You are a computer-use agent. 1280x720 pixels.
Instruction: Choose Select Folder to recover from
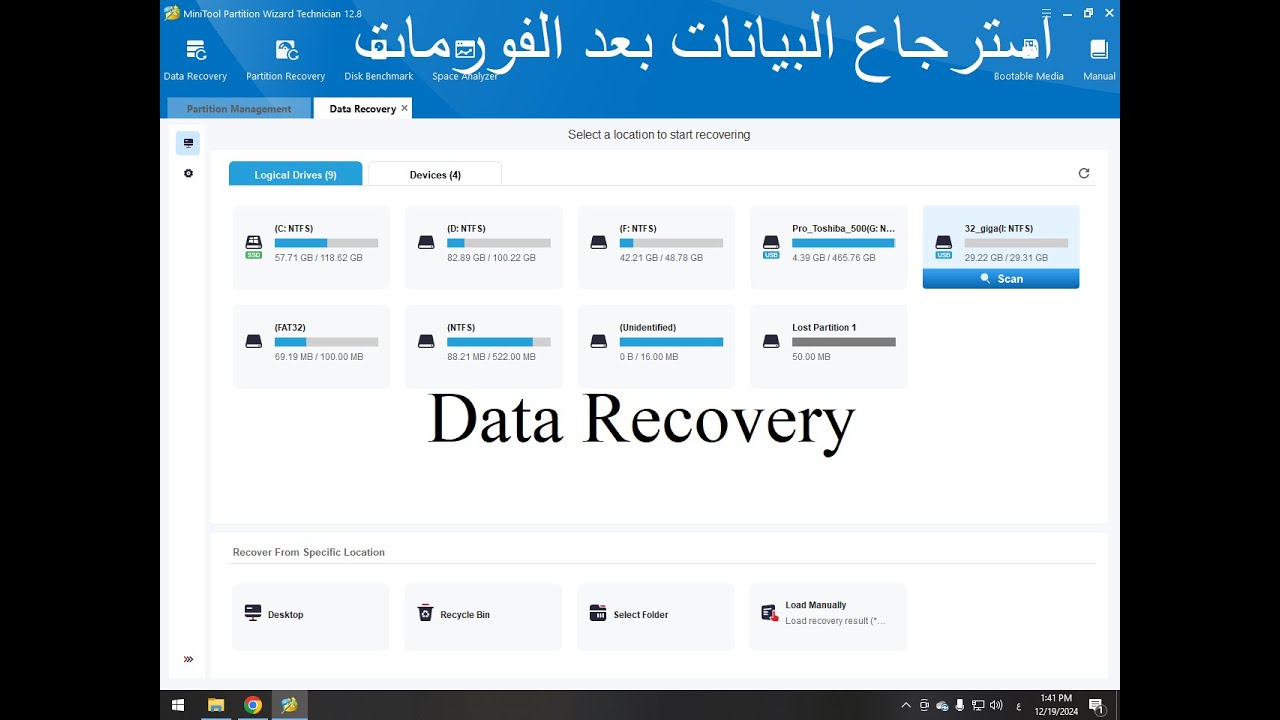pyautogui.click(x=656, y=616)
